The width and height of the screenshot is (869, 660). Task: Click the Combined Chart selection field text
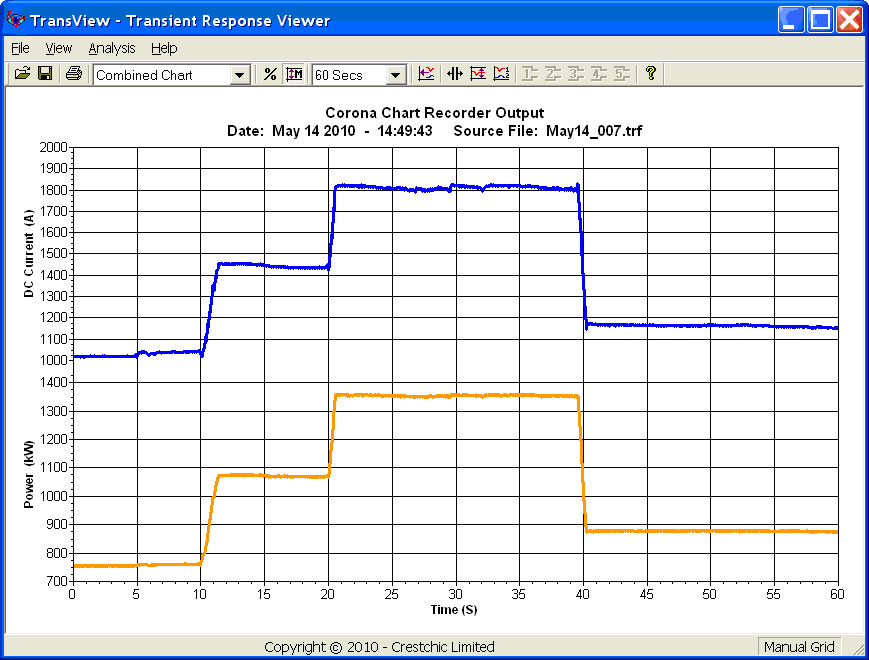point(144,75)
